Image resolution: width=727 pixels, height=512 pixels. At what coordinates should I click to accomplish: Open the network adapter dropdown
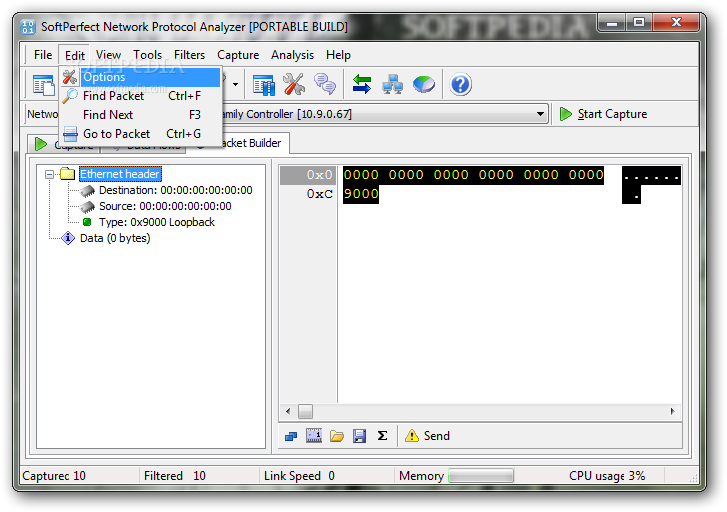click(x=540, y=114)
